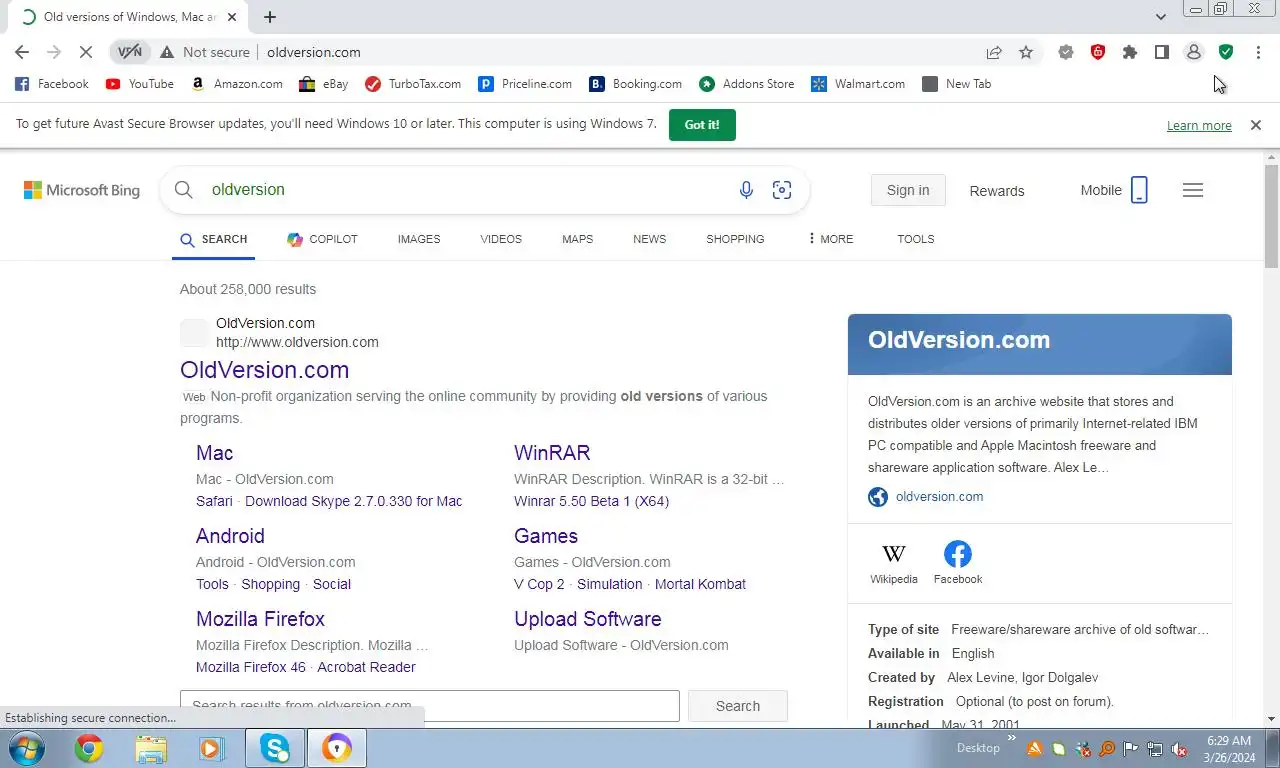Viewport: 1280px width, 768px height.
Task: Open visual search camera icon
Action: pos(782,190)
